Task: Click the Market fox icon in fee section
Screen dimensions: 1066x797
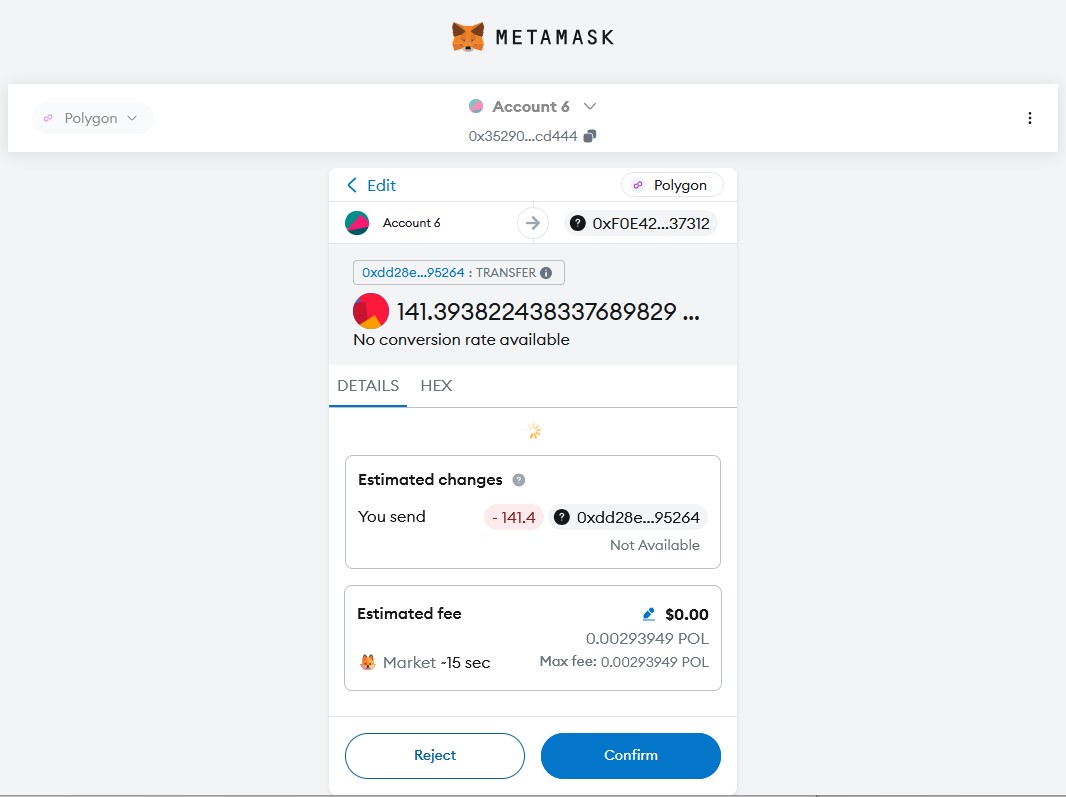Action: (368, 662)
